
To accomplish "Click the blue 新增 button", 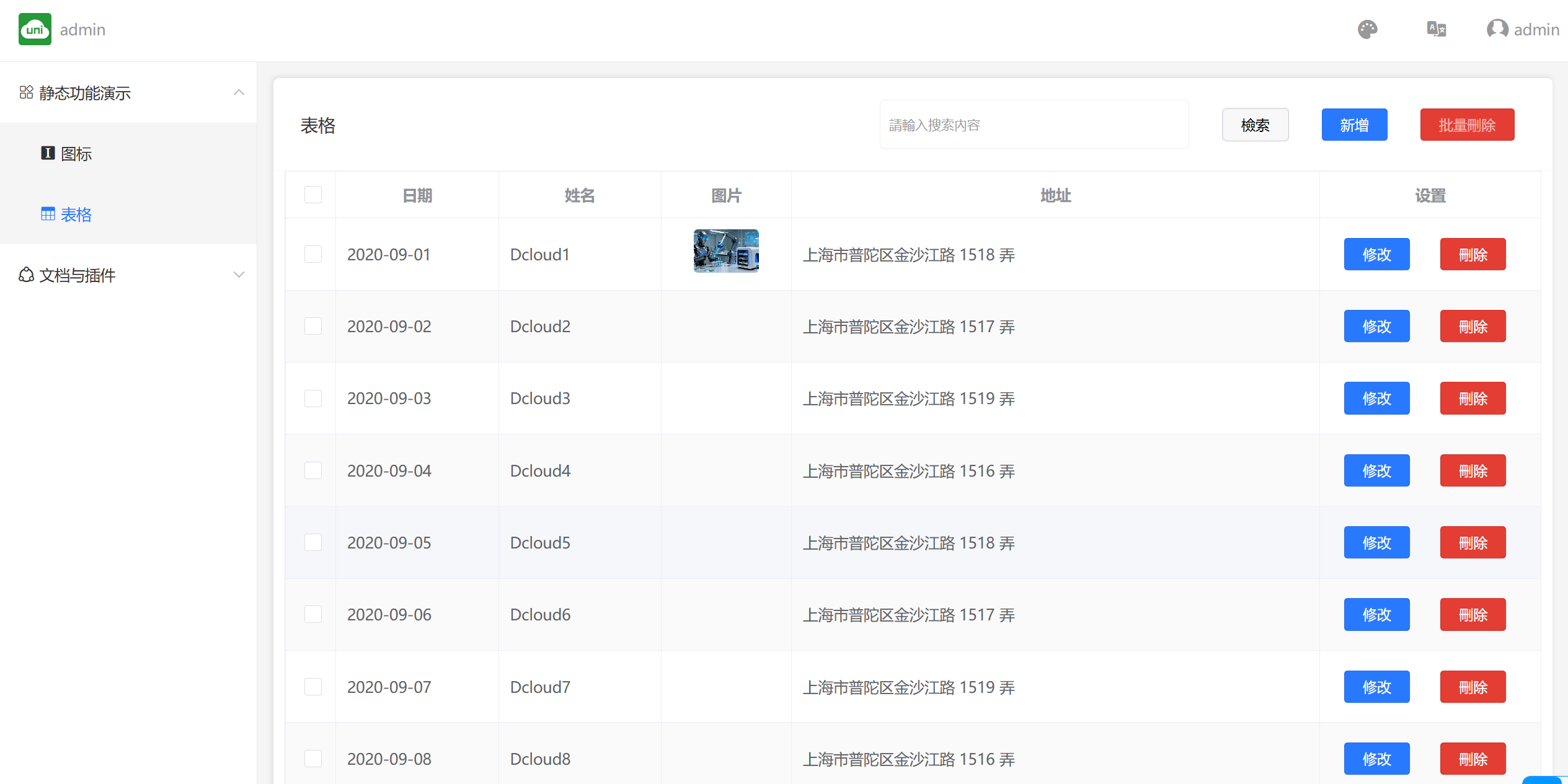I will pyautogui.click(x=1354, y=125).
